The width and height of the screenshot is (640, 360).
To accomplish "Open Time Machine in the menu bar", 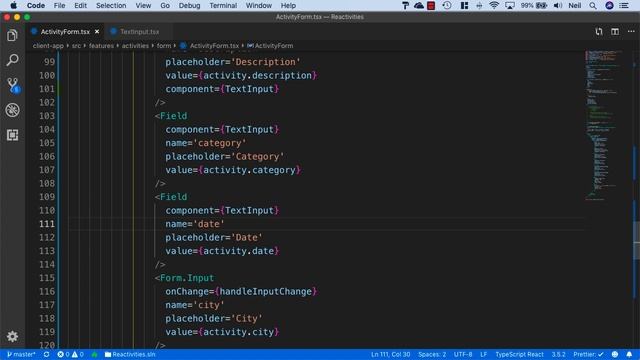I will (x=447, y=5).
